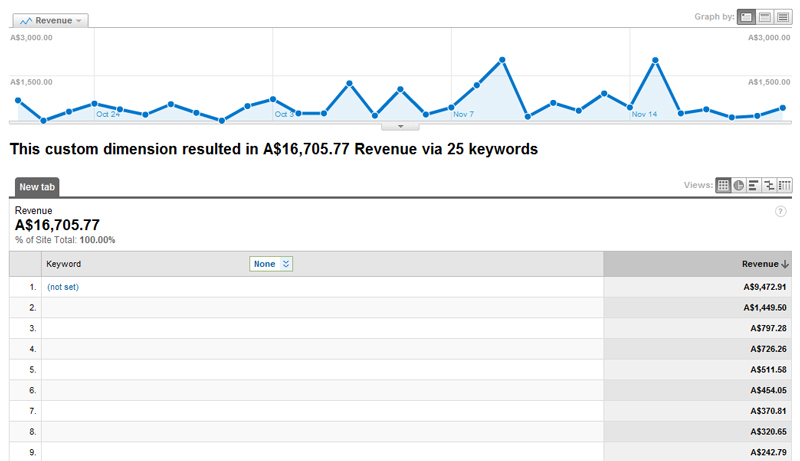800x461 pixels.
Task: Select graph by week icon
Action: tap(764, 17)
